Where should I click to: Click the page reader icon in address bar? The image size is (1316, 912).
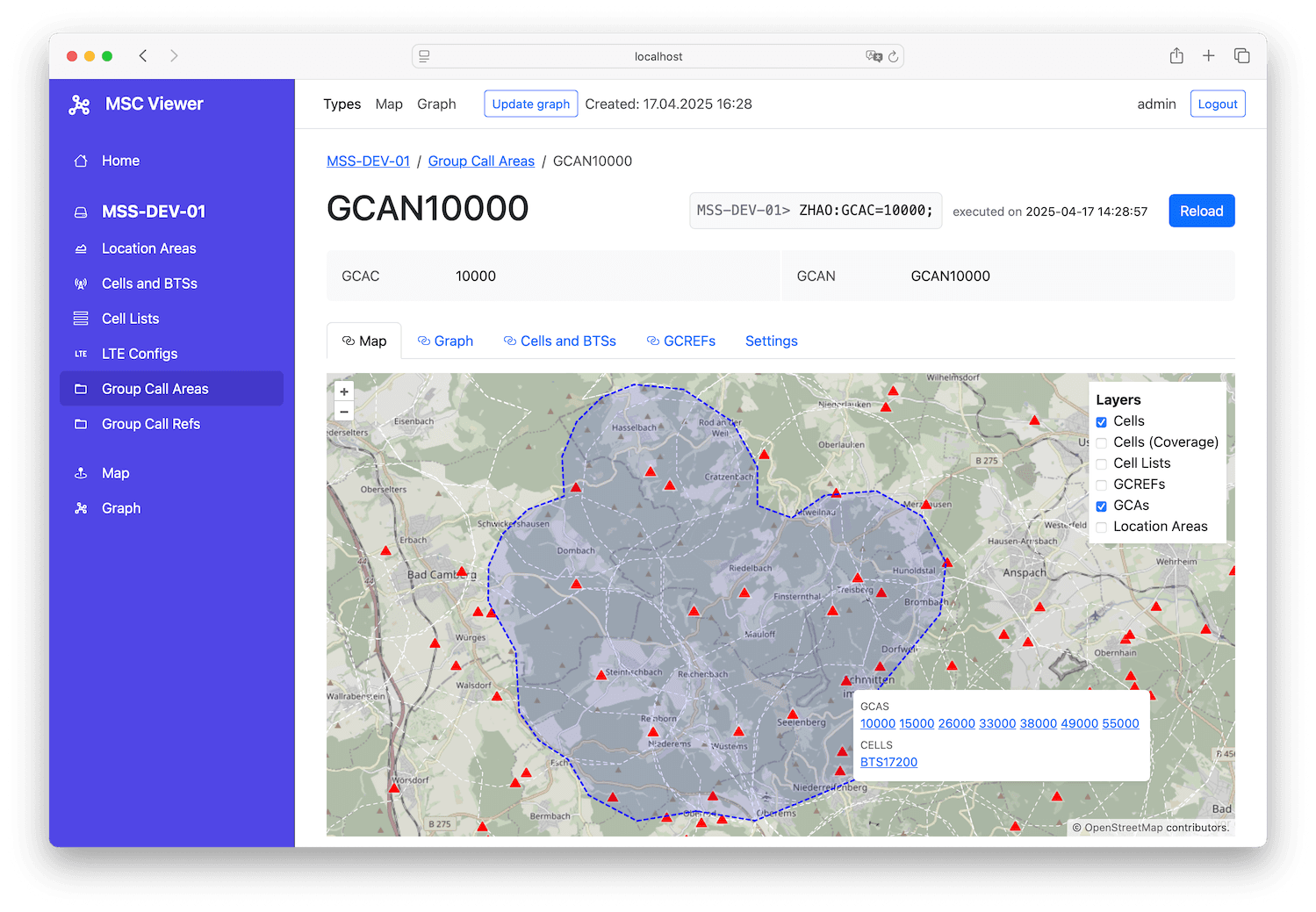424,56
